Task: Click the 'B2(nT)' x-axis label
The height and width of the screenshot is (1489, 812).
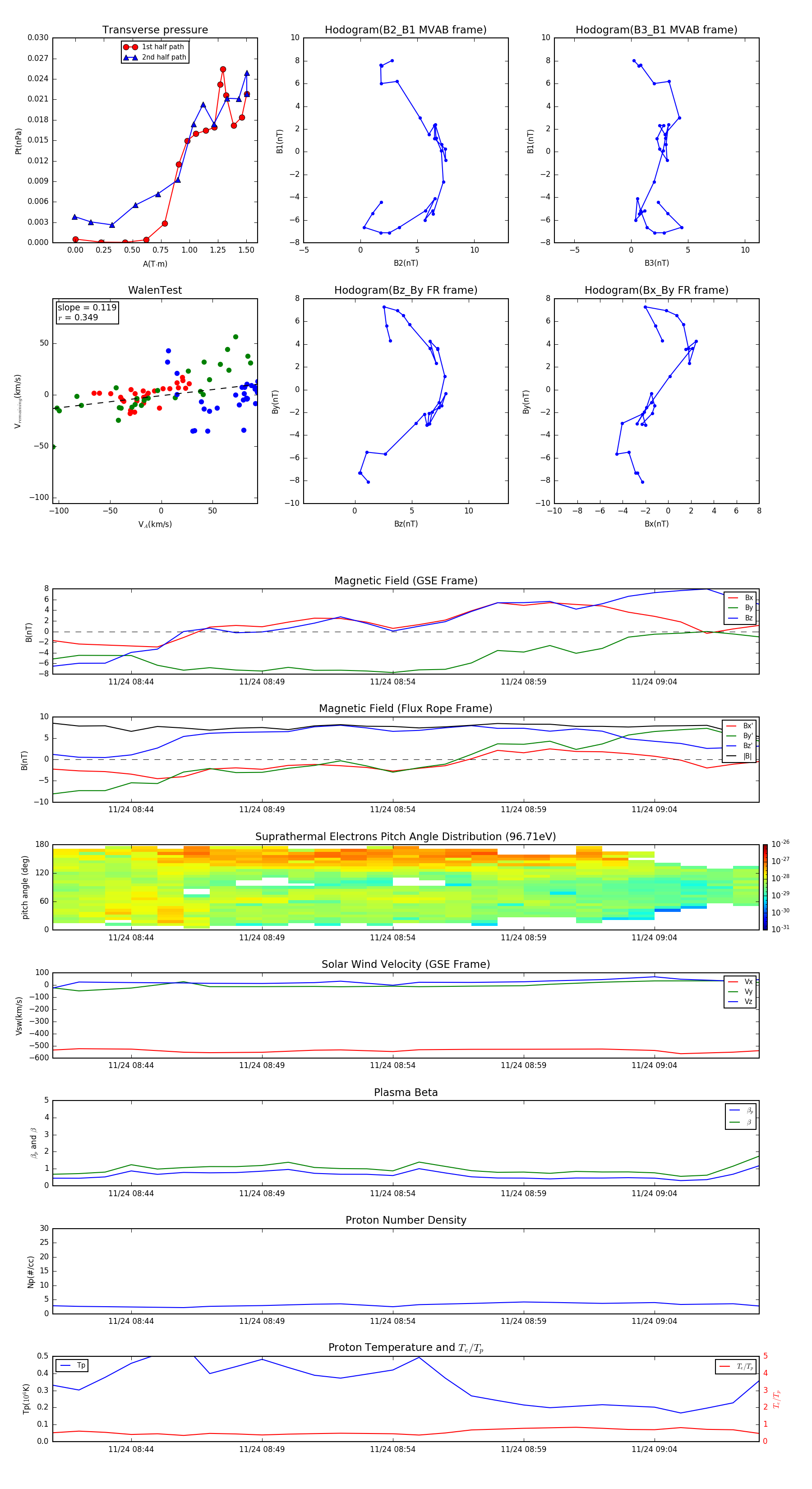Action: click(406, 263)
